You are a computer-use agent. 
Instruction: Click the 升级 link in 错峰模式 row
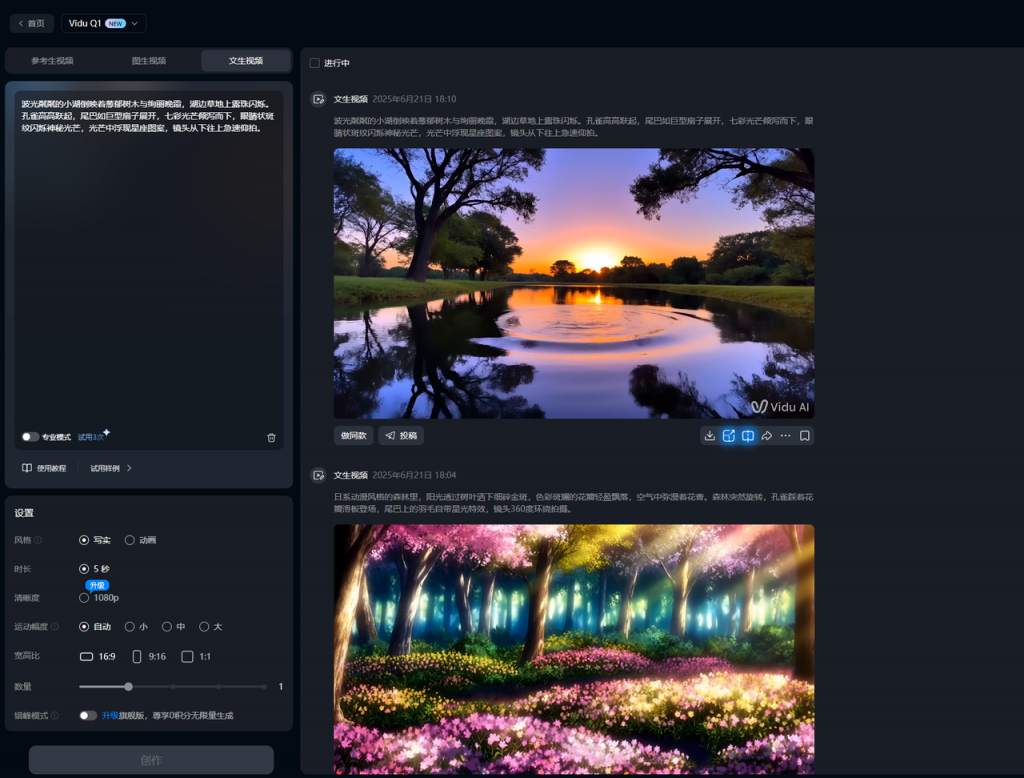pos(110,716)
